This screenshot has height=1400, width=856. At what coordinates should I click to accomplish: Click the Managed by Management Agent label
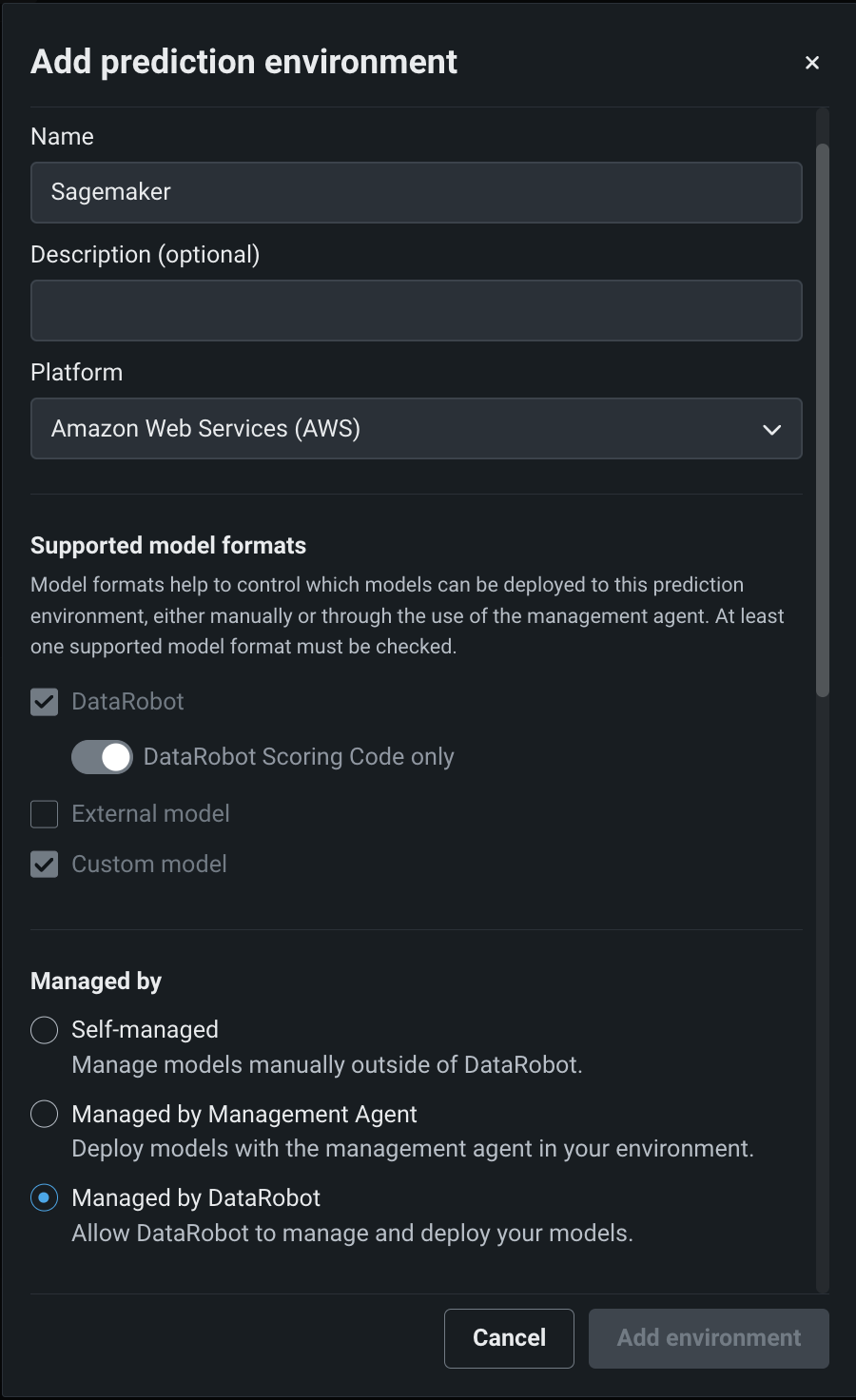click(x=244, y=1114)
